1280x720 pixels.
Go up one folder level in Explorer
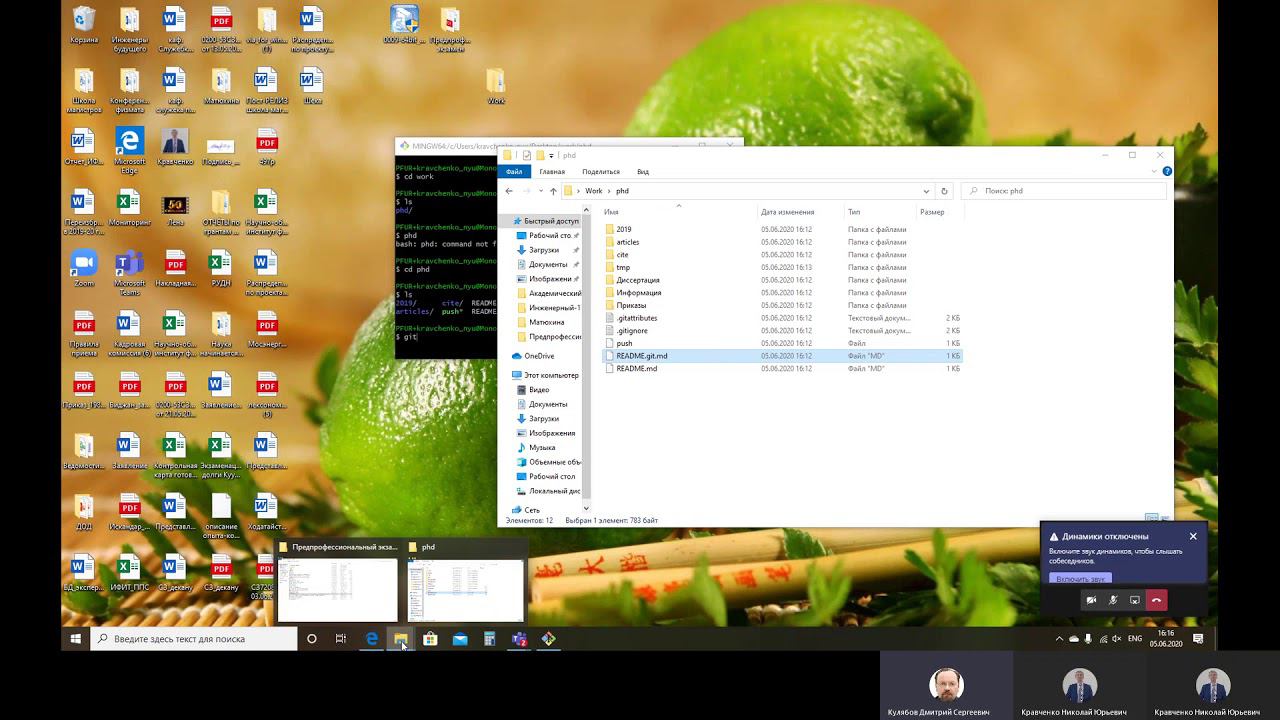tap(553, 191)
